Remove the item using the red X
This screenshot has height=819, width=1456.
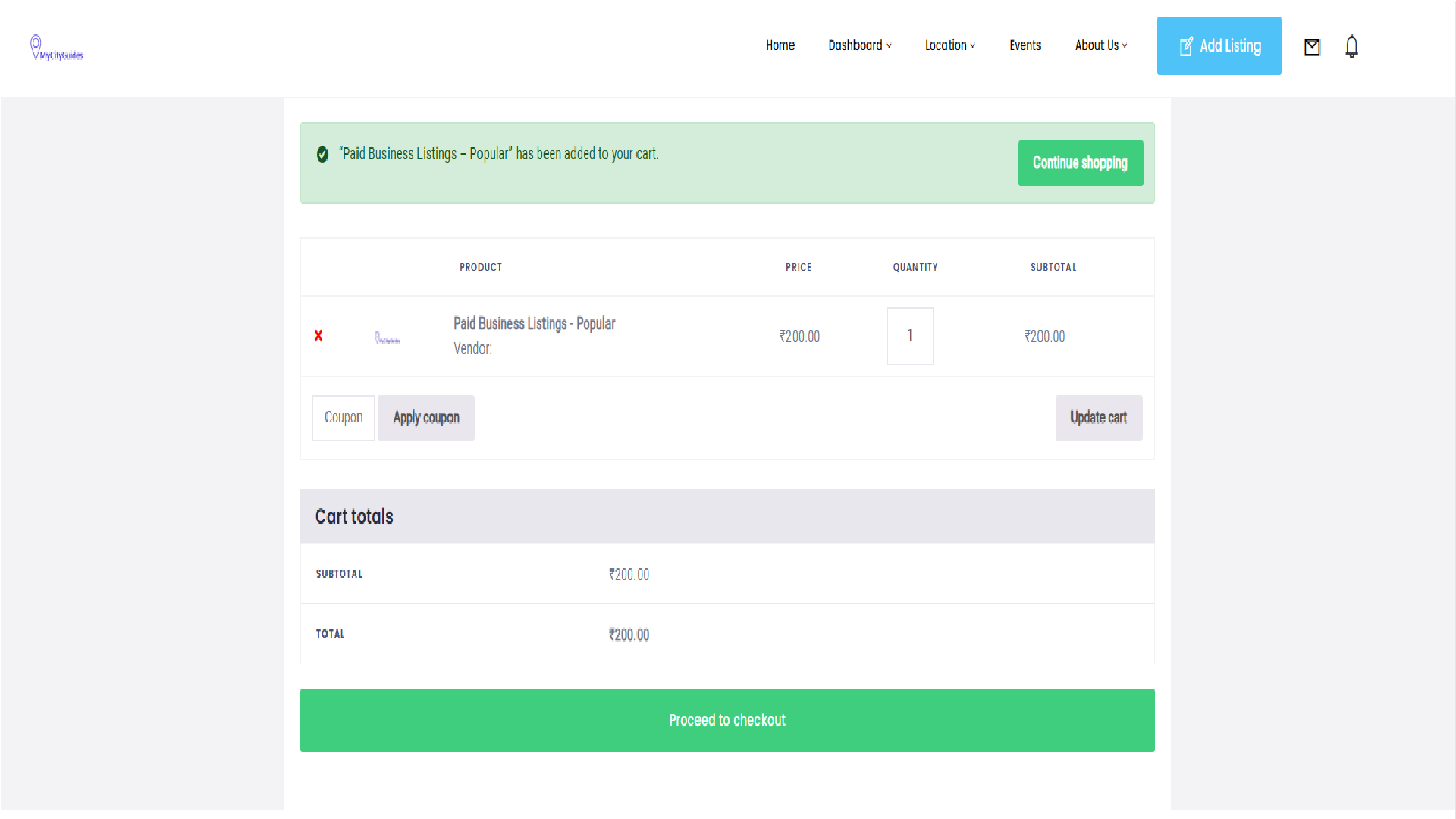[x=318, y=336]
